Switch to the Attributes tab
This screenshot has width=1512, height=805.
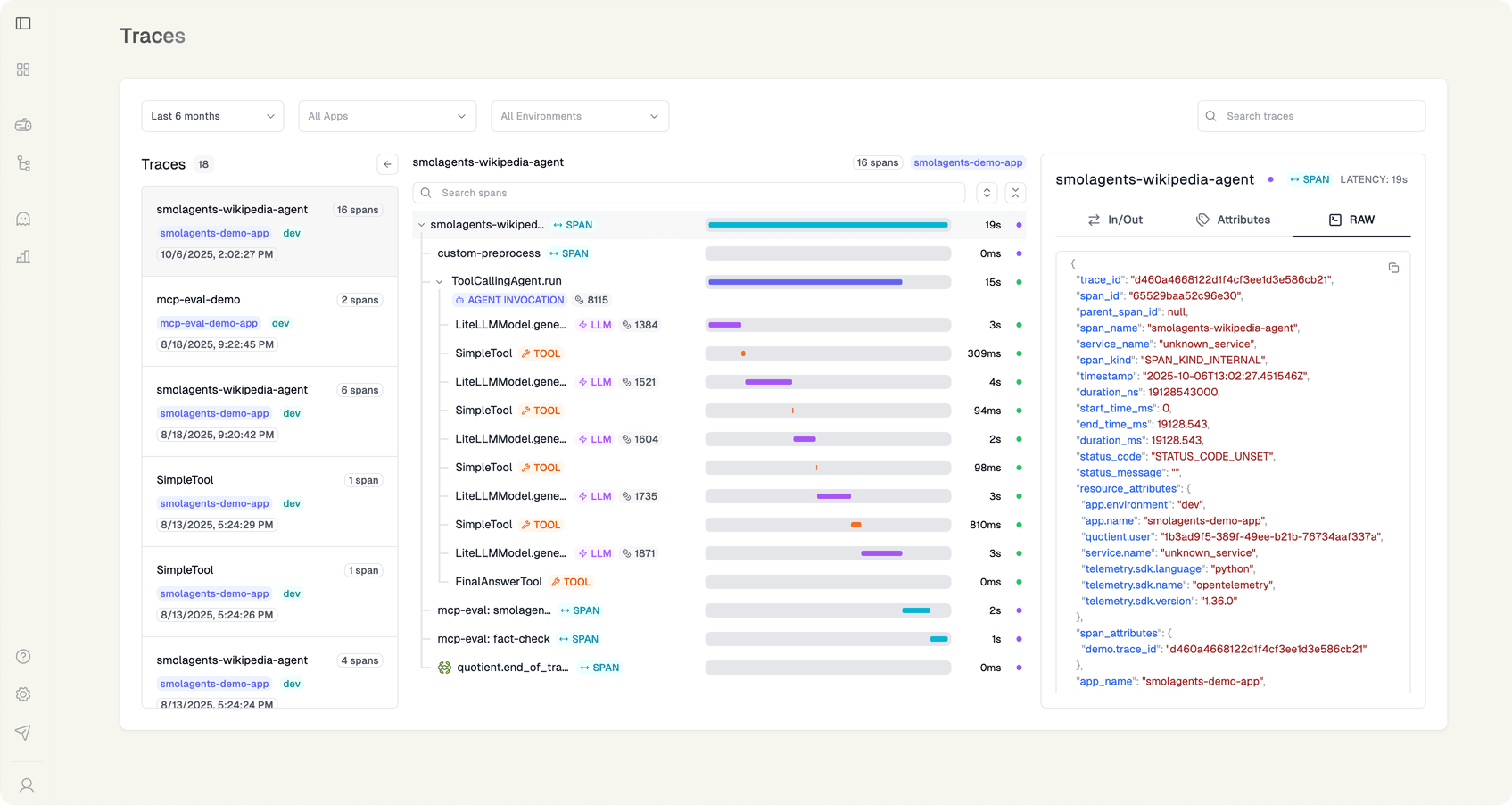(1233, 219)
